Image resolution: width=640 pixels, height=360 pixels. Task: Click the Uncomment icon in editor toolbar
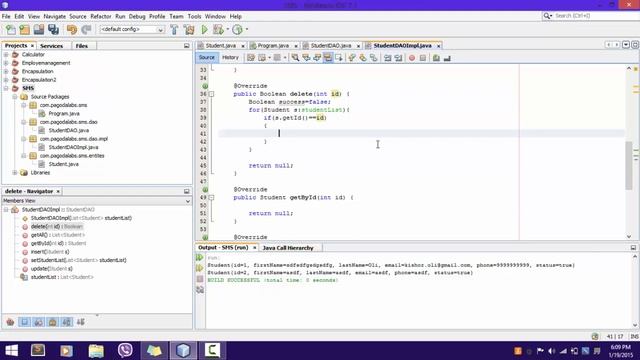[x=447, y=58]
